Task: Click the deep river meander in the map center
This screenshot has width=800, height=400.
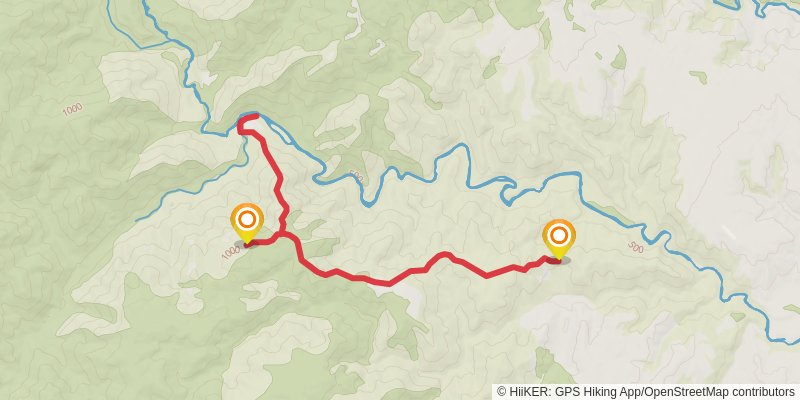Action: click(x=366, y=196)
